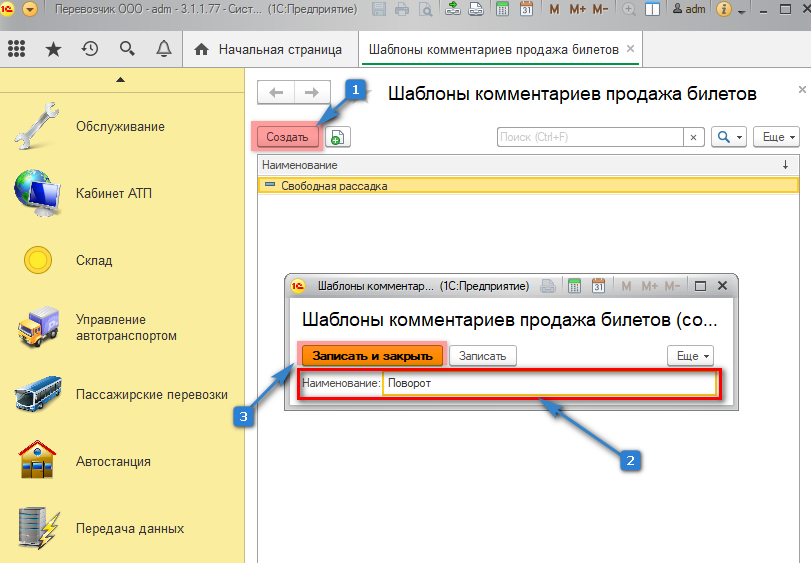Click the Наименование input field
This screenshot has height=563, width=811.
549,383
